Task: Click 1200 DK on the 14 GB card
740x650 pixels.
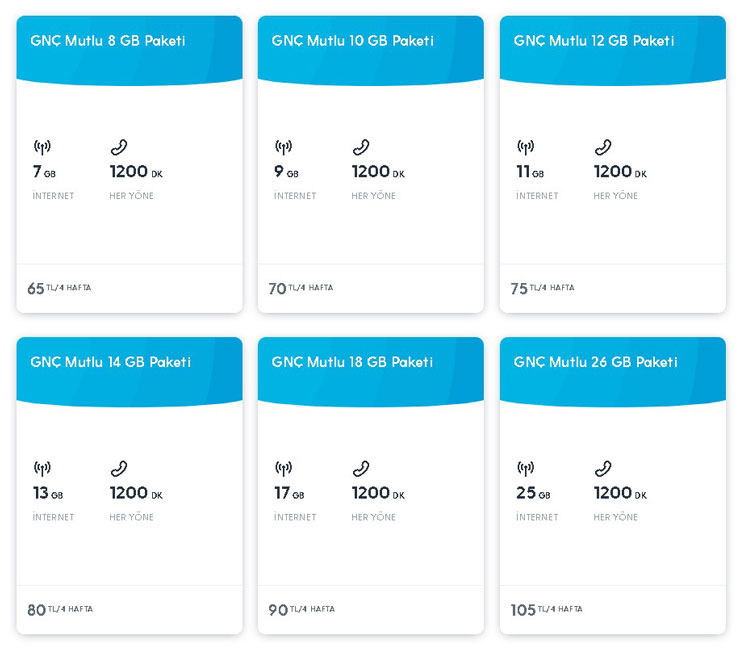Action: [x=136, y=493]
